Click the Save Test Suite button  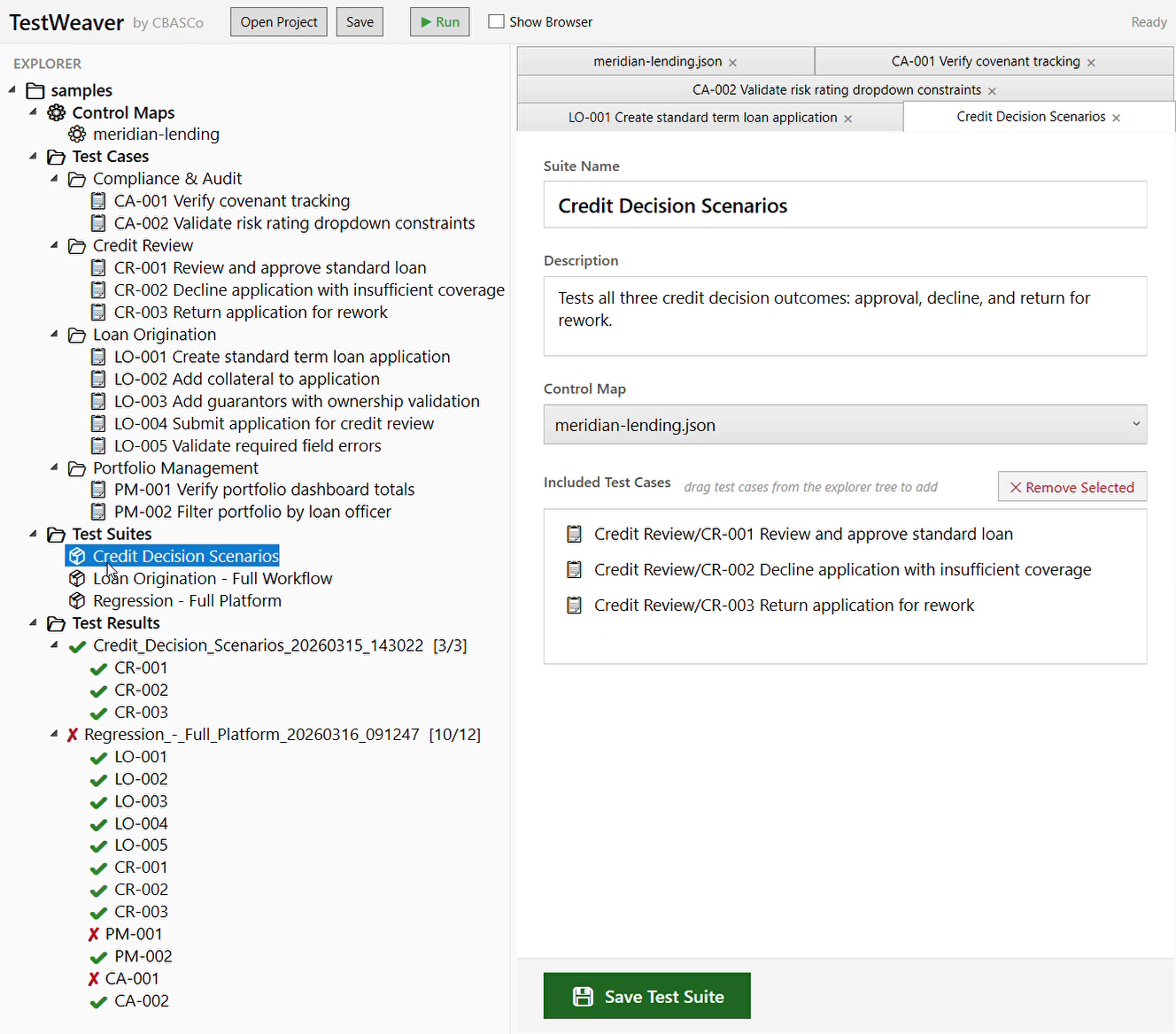(x=646, y=995)
